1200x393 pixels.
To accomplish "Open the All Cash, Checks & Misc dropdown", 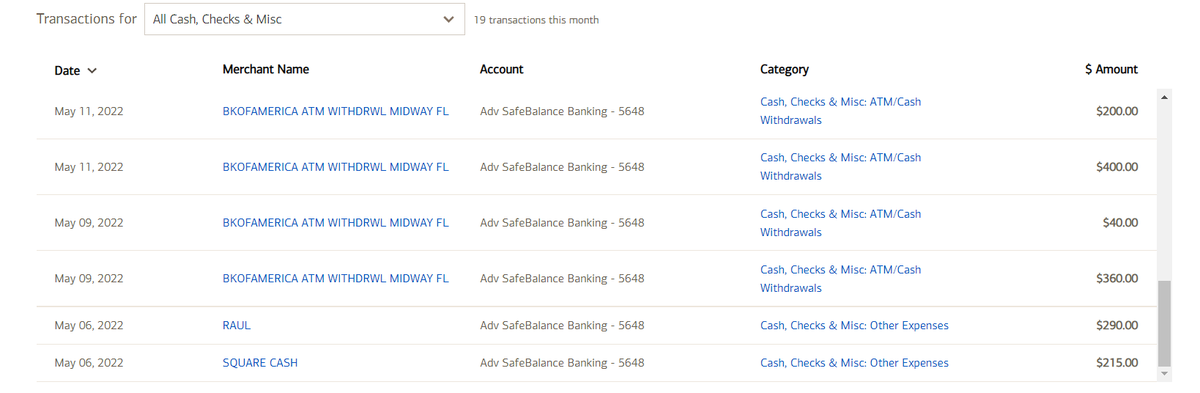I will pyautogui.click(x=304, y=19).
